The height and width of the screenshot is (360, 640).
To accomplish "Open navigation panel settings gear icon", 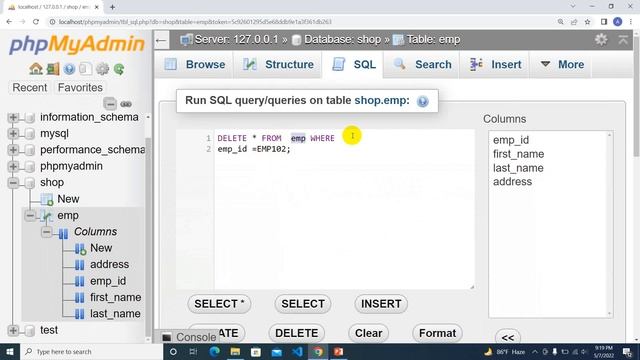I will click(x=102, y=69).
